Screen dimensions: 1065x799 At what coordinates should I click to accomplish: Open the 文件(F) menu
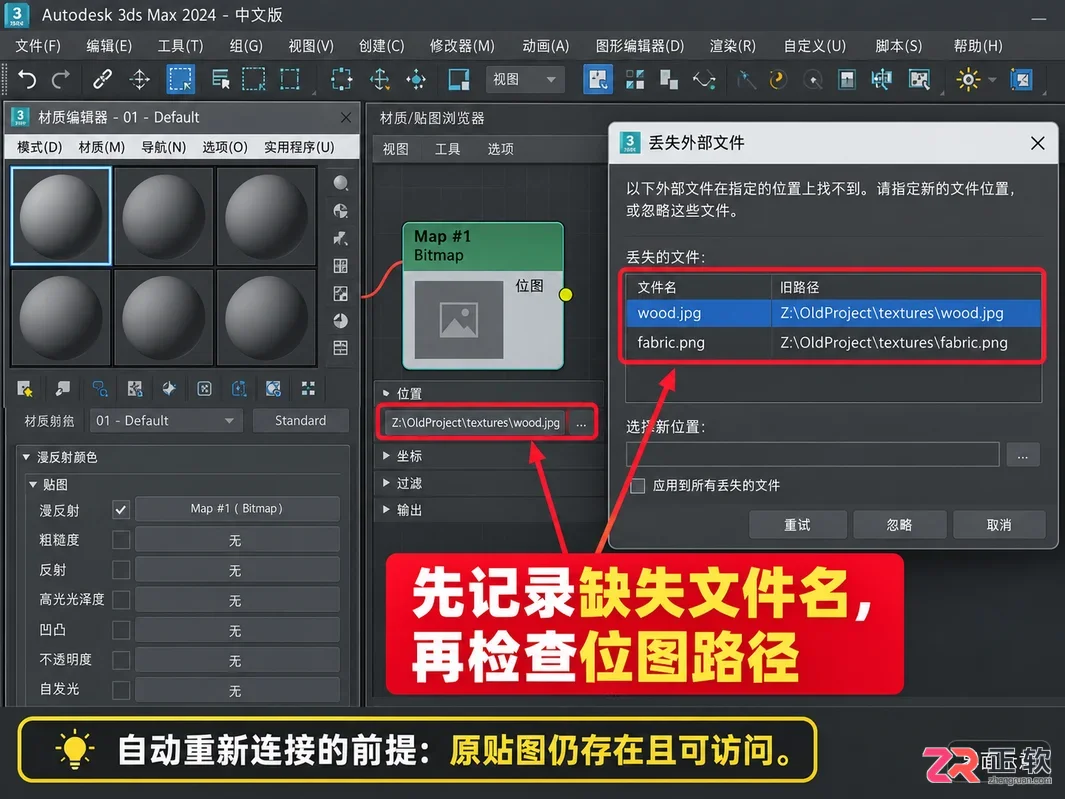(x=38, y=46)
